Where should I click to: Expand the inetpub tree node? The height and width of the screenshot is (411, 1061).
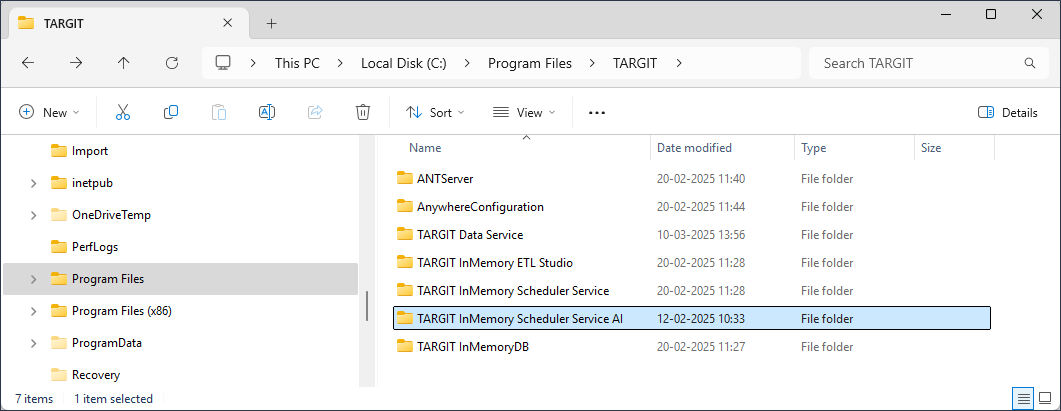[33, 183]
